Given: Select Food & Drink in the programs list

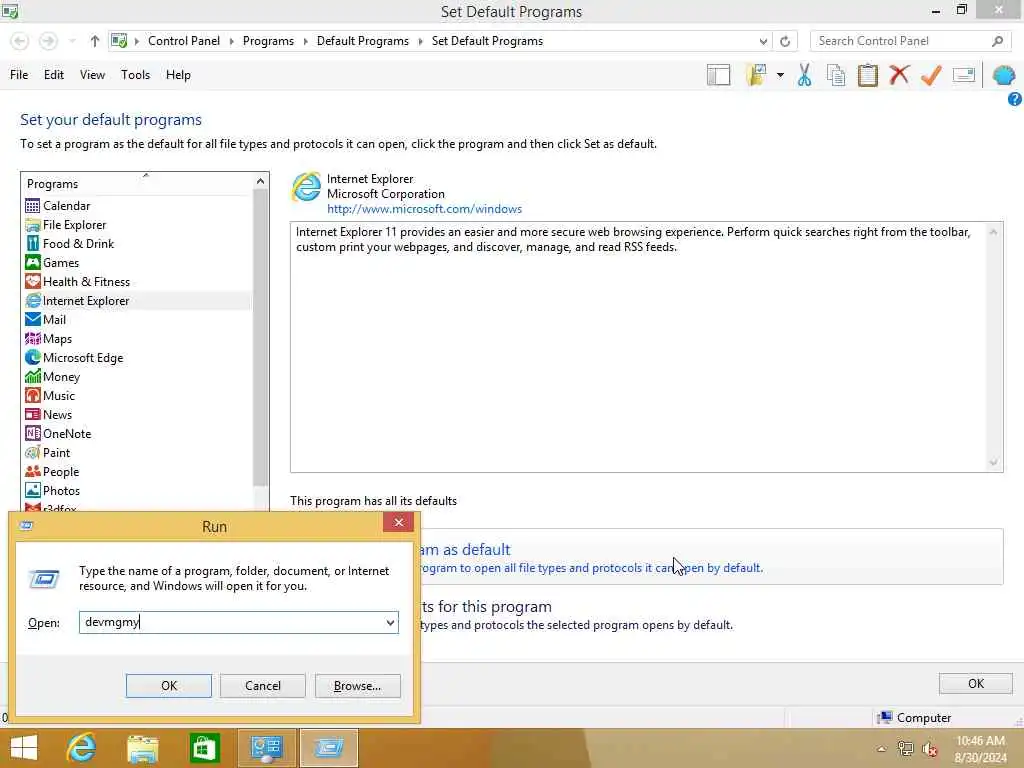Looking at the screenshot, I should click(78, 244).
